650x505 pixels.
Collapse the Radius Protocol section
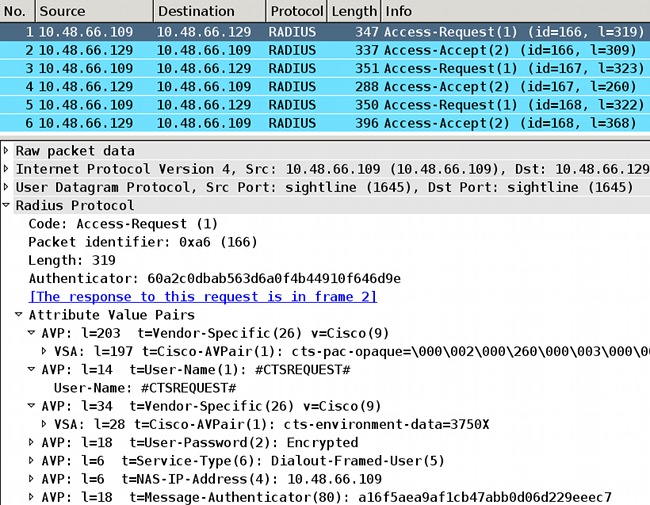pyautogui.click(x=7, y=205)
